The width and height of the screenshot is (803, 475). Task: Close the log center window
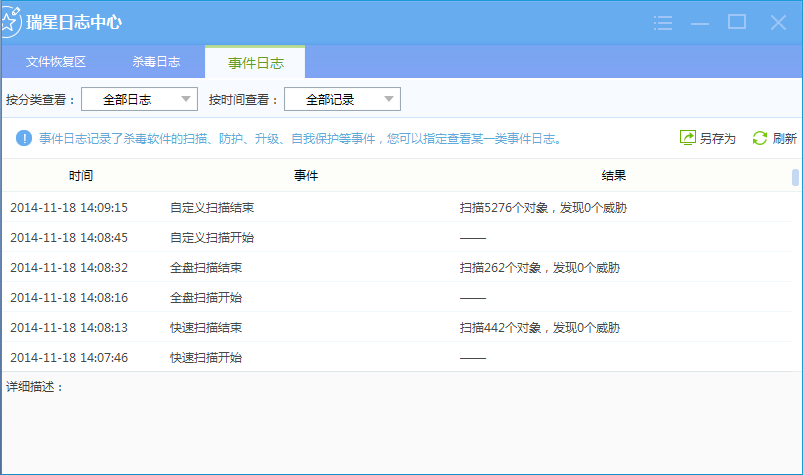click(x=777, y=22)
